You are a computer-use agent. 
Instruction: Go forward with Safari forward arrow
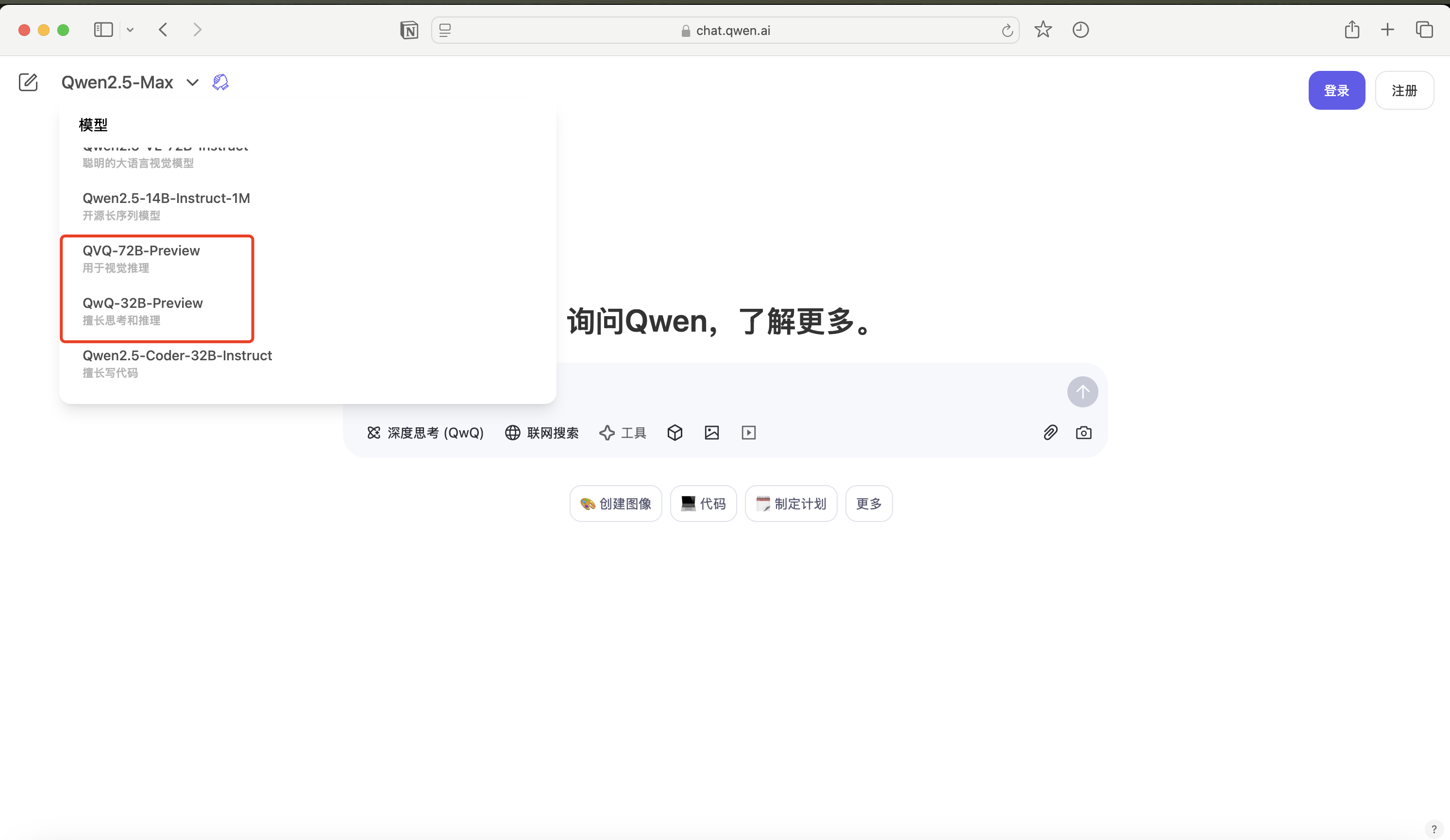(x=197, y=30)
